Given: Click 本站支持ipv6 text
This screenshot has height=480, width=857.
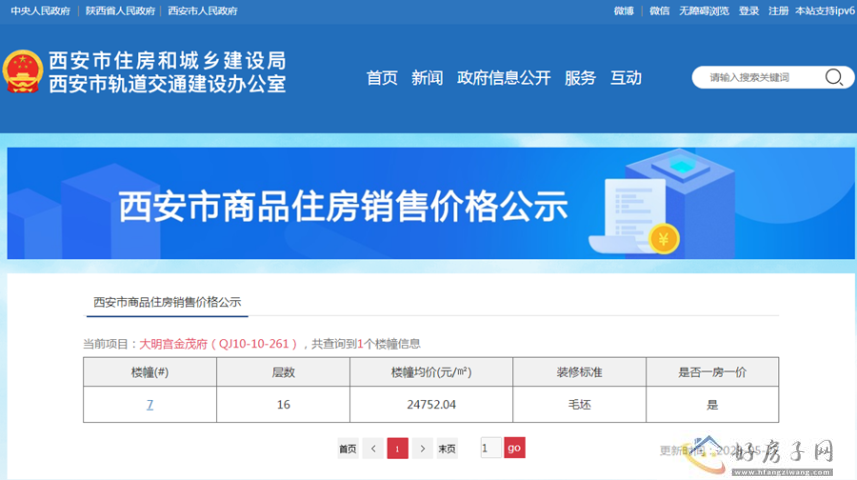Looking at the screenshot, I should pyautogui.click(x=825, y=11).
